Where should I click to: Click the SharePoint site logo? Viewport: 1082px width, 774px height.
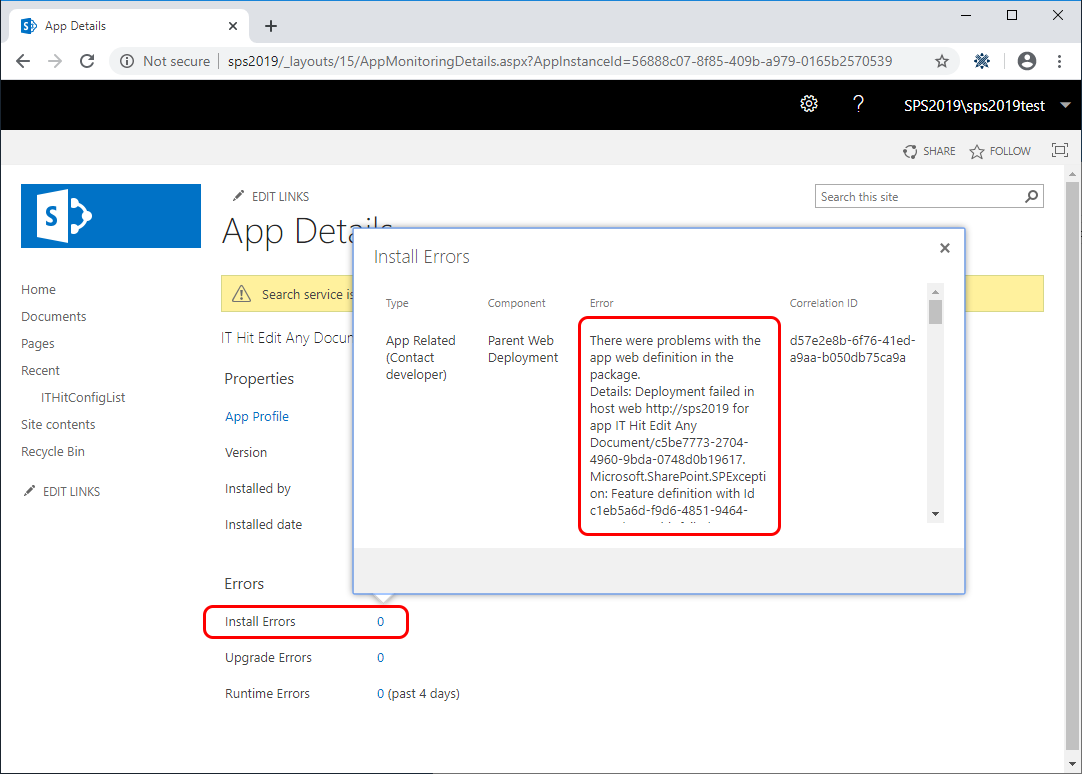(110, 216)
